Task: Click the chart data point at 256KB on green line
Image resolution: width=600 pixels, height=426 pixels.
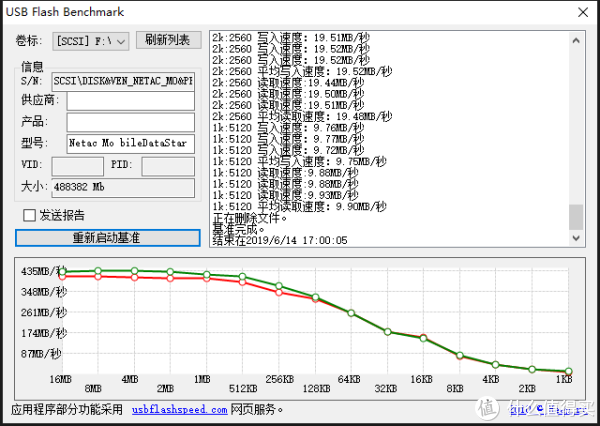Action: [x=279, y=286]
